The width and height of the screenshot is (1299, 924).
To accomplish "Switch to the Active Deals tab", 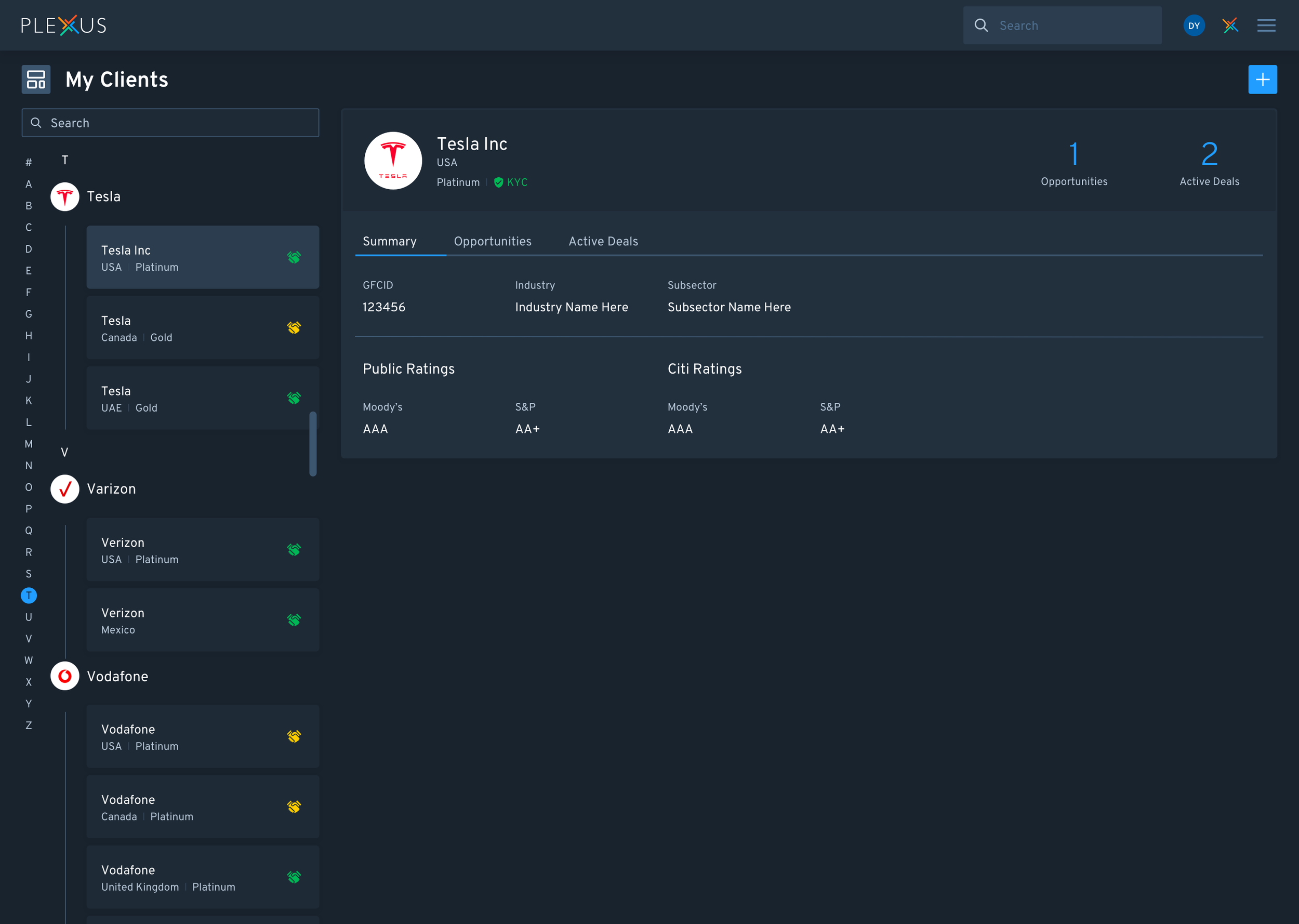I will pyautogui.click(x=603, y=241).
